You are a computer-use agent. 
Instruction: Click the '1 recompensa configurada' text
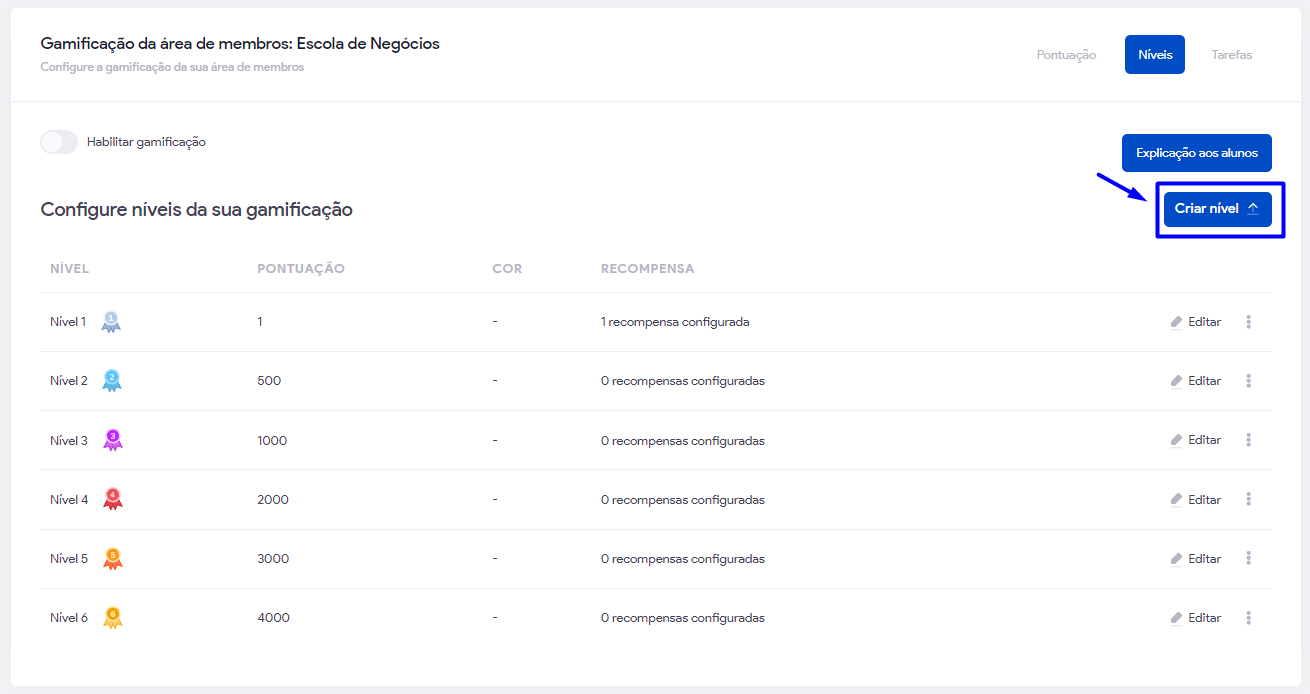[x=675, y=322]
